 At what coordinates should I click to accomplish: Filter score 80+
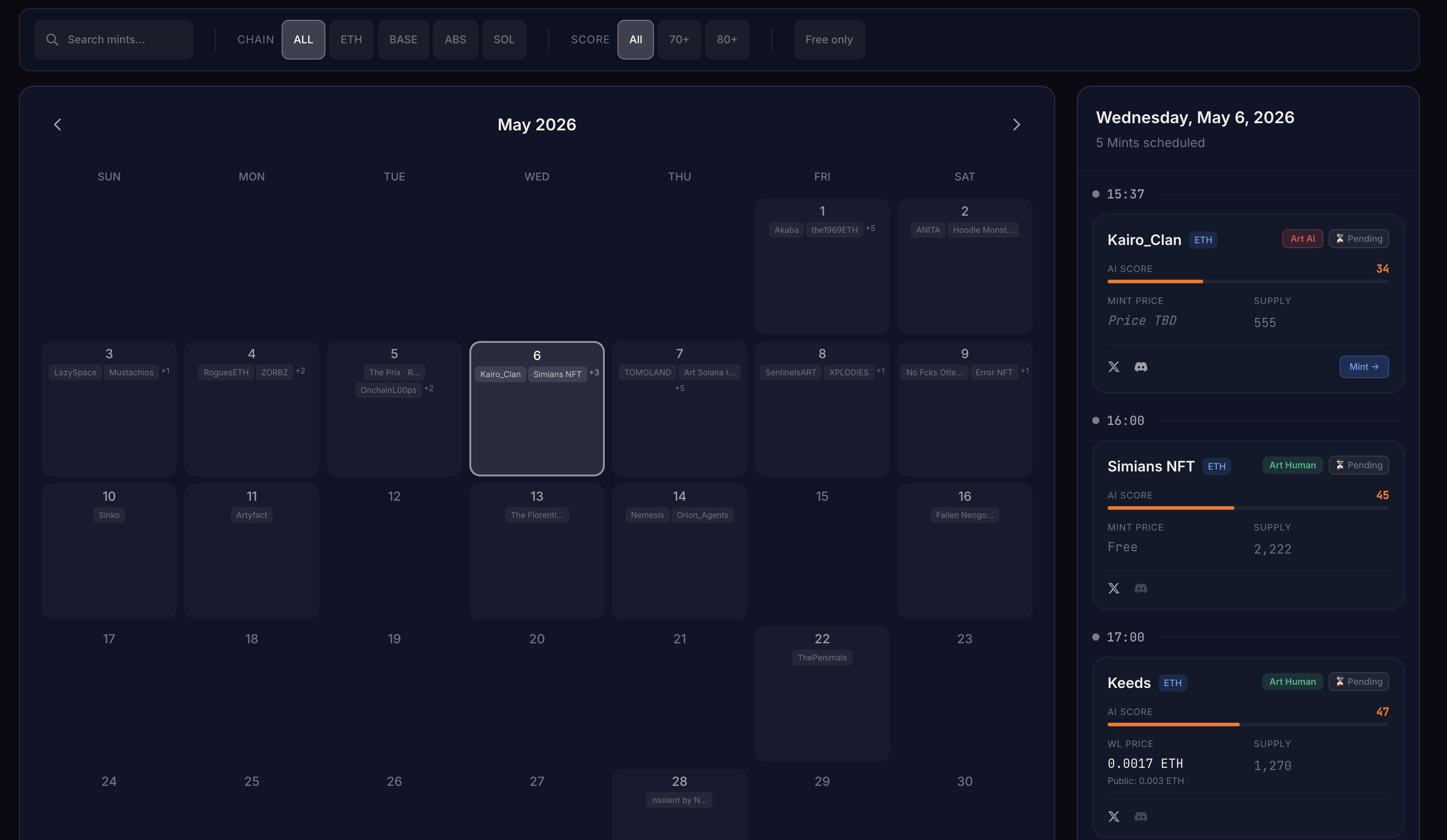727,40
